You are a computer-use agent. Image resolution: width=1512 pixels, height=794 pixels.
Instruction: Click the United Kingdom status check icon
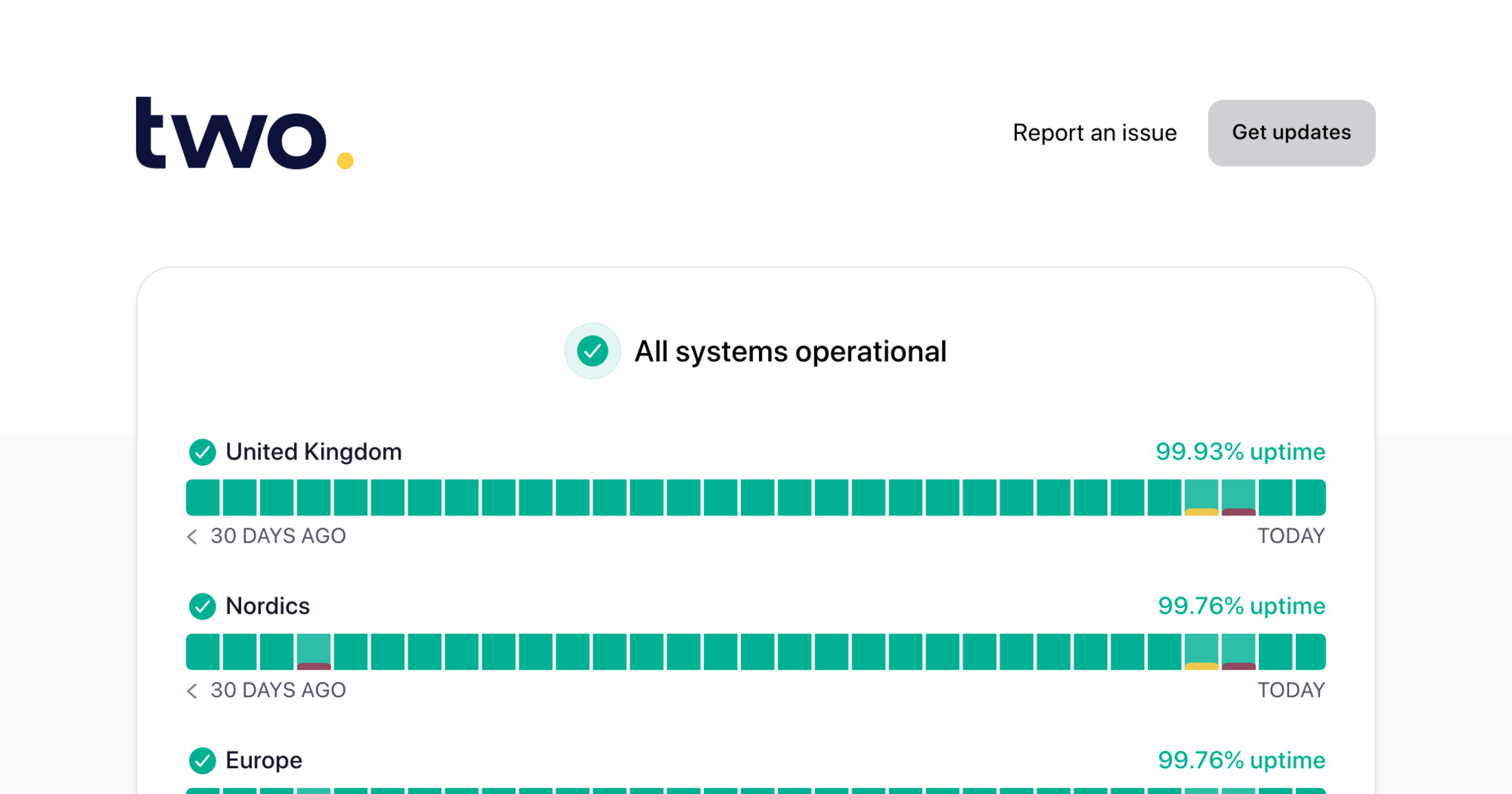[202, 452]
